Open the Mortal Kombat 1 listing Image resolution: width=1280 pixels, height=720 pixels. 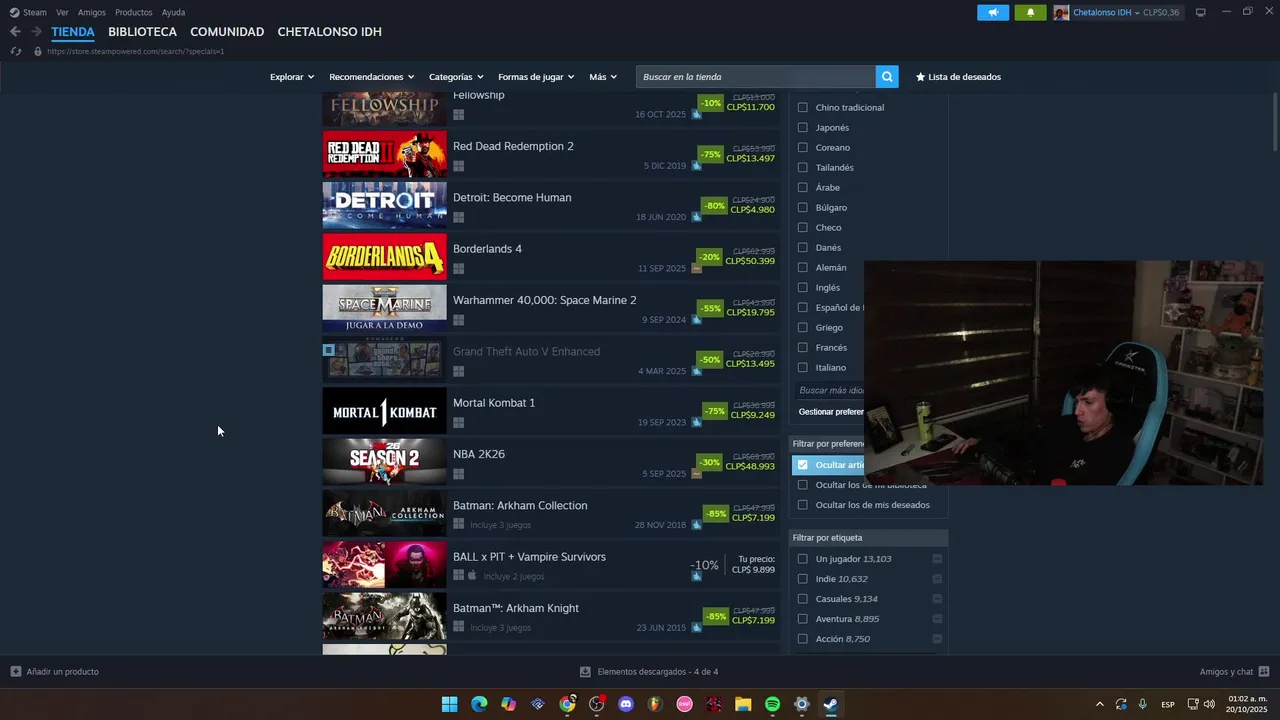pos(551,410)
